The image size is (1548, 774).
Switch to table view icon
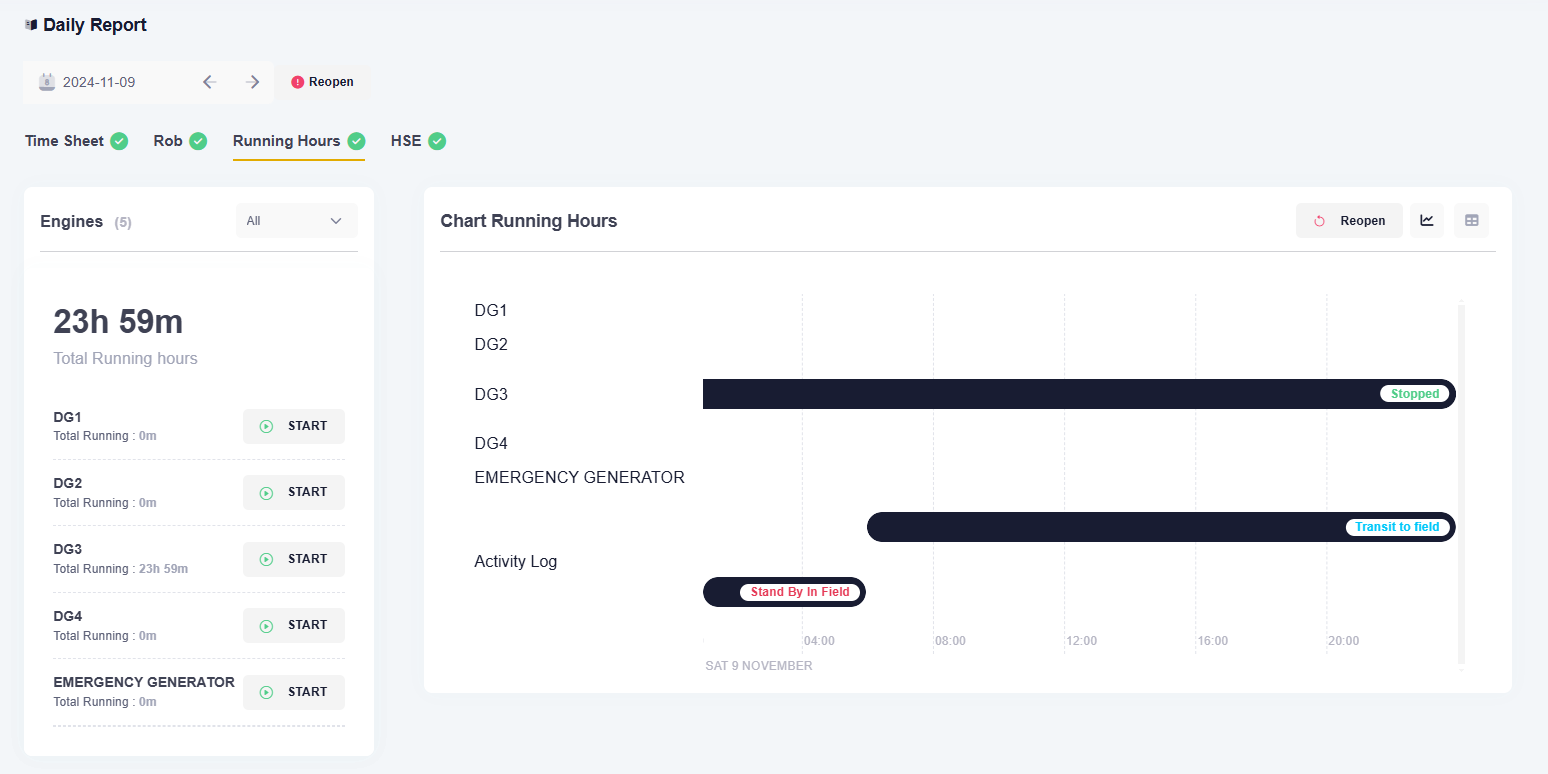[1471, 221]
